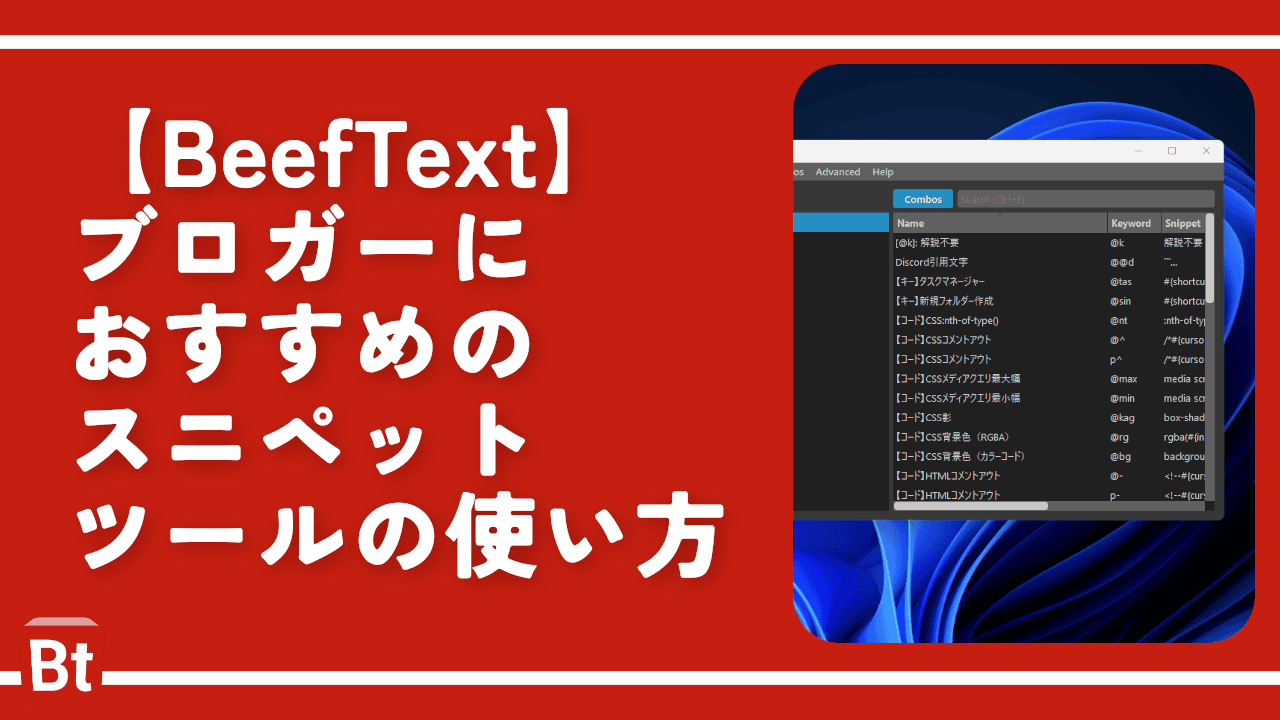This screenshot has width=1280, height=720.
Task: Focus the Search (Ctrl+F) field
Action: click(x=1085, y=199)
